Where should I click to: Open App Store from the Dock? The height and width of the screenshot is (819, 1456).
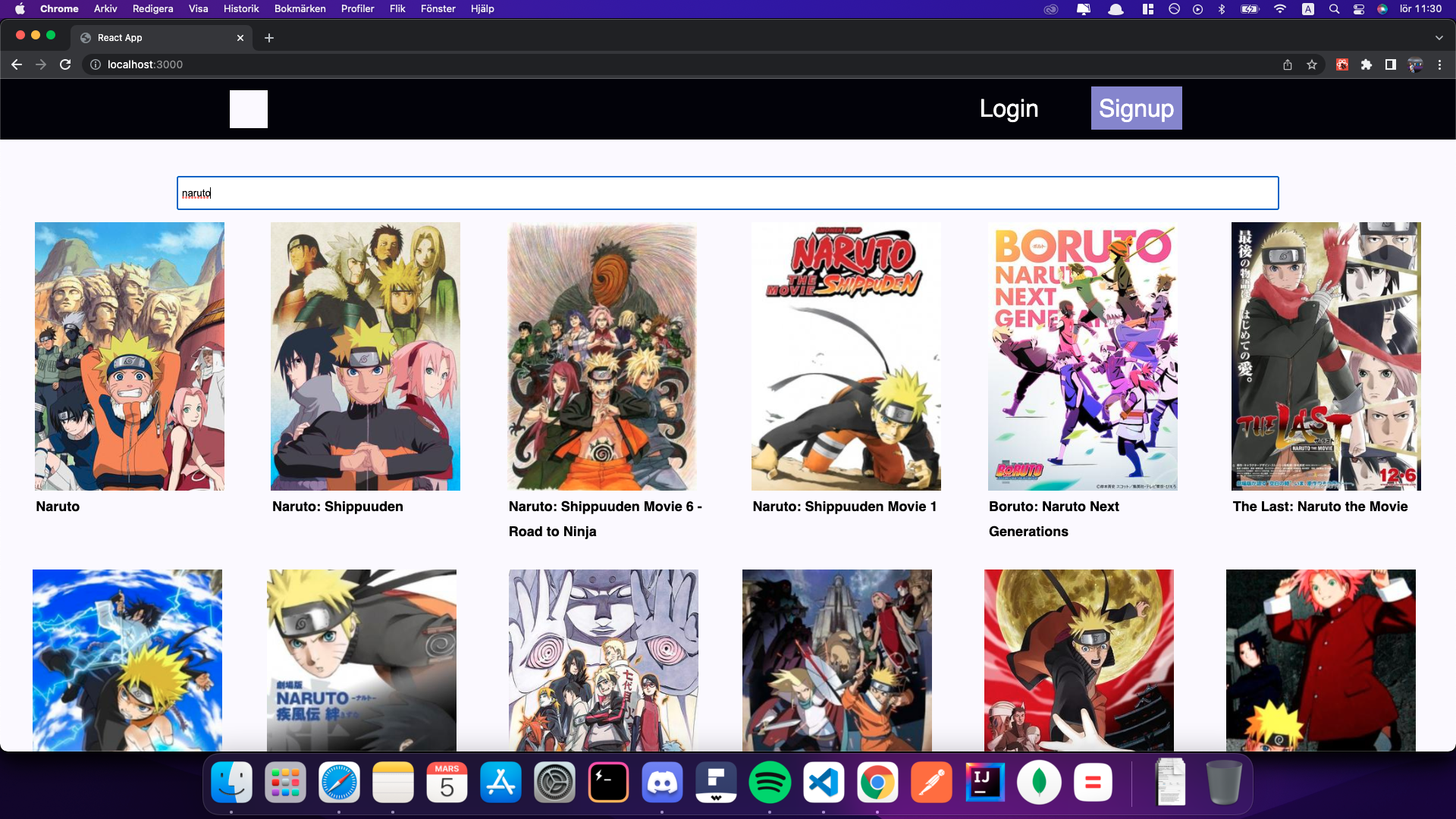[x=500, y=783]
